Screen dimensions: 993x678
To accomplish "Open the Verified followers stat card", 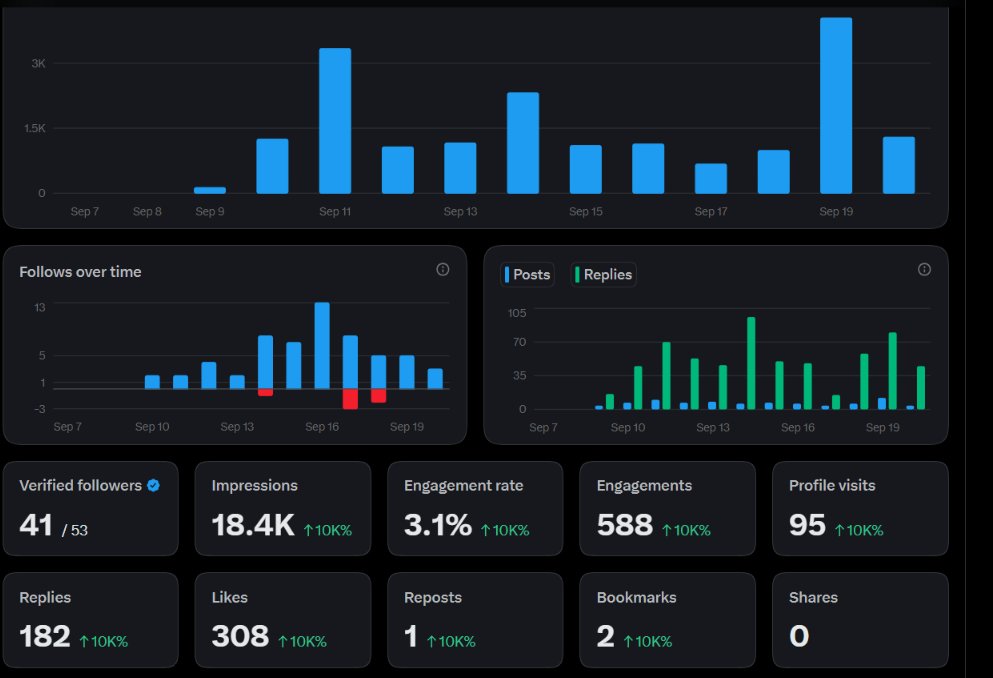I will (x=91, y=509).
